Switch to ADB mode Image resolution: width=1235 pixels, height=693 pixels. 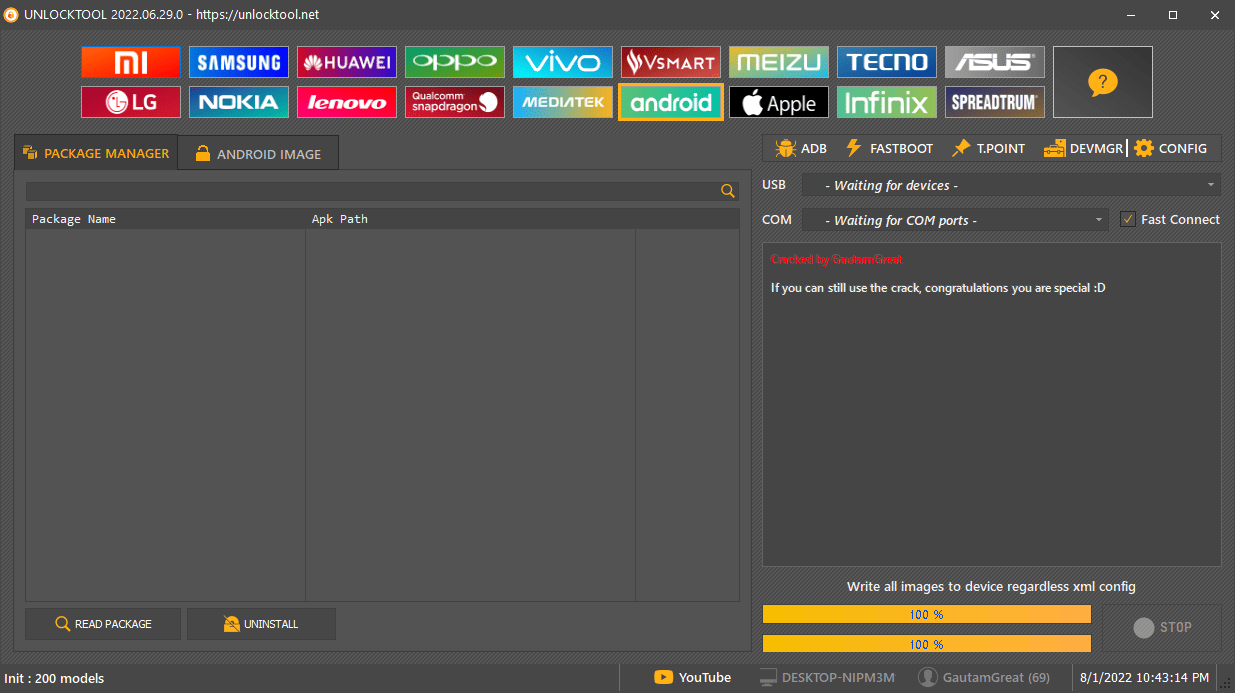click(x=800, y=147)
